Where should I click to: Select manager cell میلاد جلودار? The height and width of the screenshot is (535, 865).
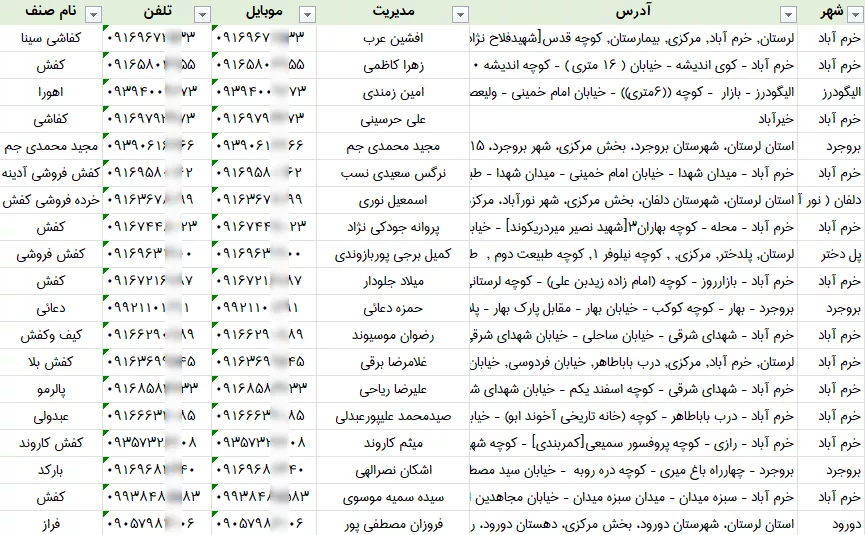click(x=393, y=281)
